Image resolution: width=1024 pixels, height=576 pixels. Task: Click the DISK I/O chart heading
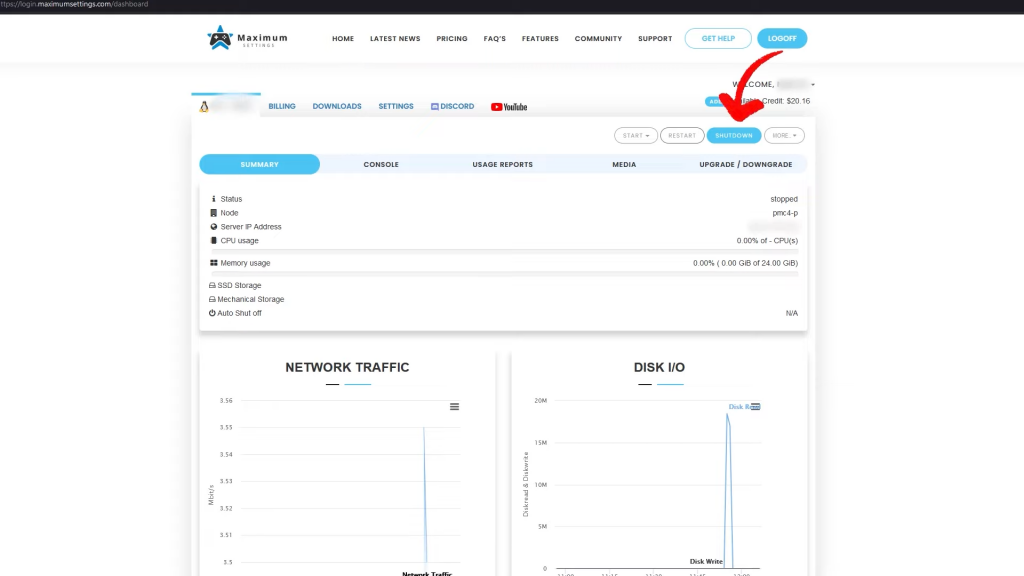[659, 367]
